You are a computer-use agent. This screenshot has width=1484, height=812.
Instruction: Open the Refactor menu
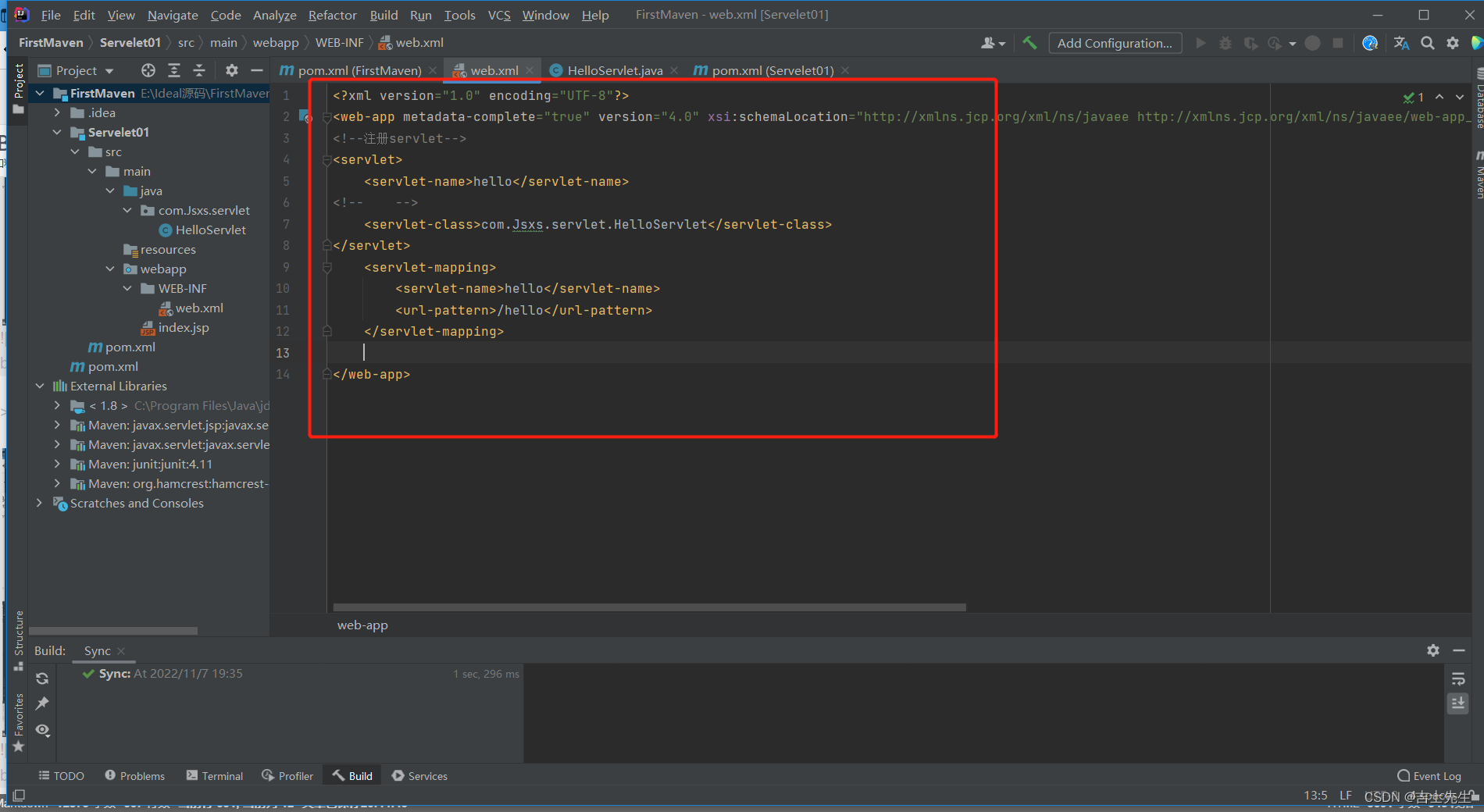(332, 15)
